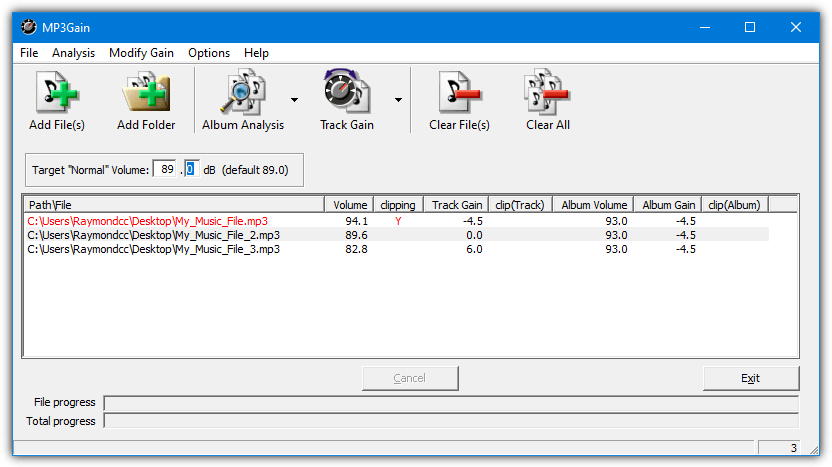Click the File progress bar
832x467 pixels.
(x=451, y=403)
